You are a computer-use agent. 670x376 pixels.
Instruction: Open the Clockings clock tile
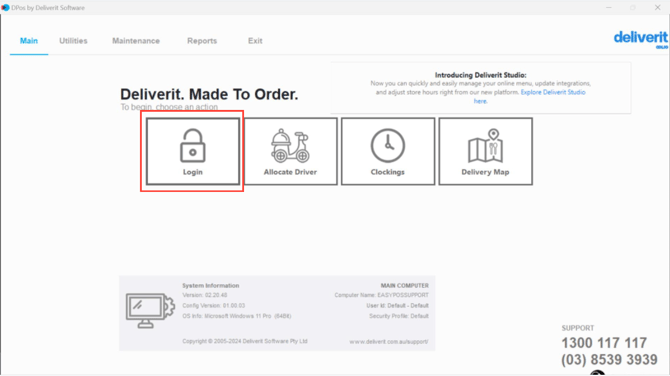point(388,151)
